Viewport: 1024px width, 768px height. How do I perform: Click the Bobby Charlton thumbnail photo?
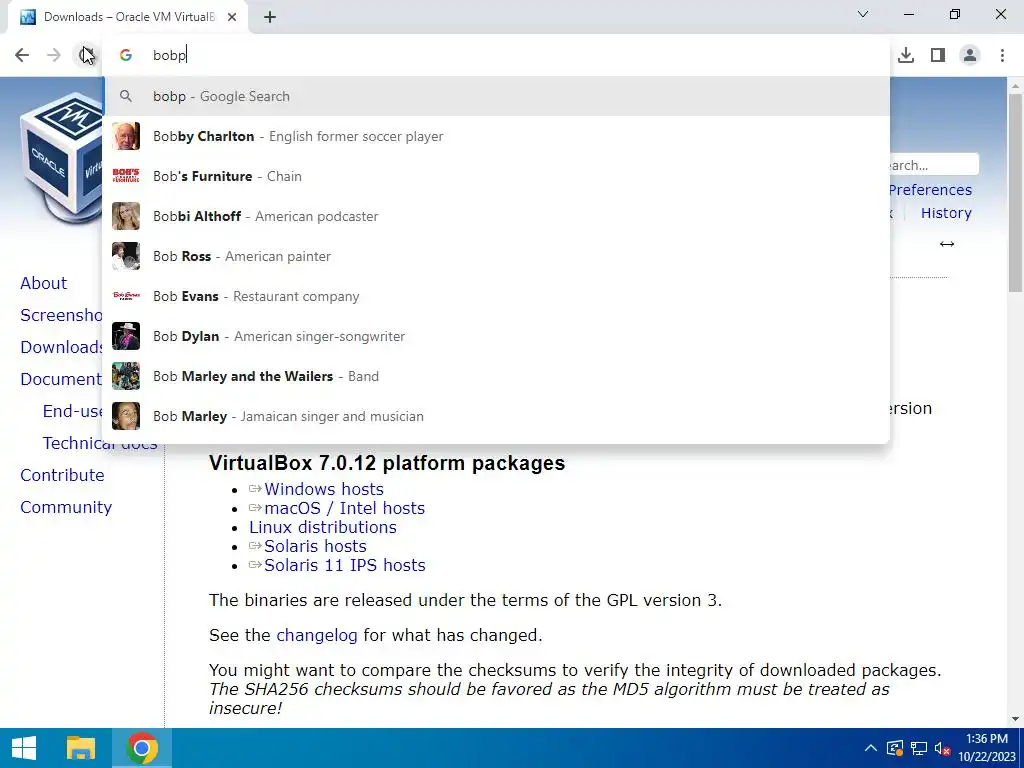pyautogui.click(x=126, y=136)
